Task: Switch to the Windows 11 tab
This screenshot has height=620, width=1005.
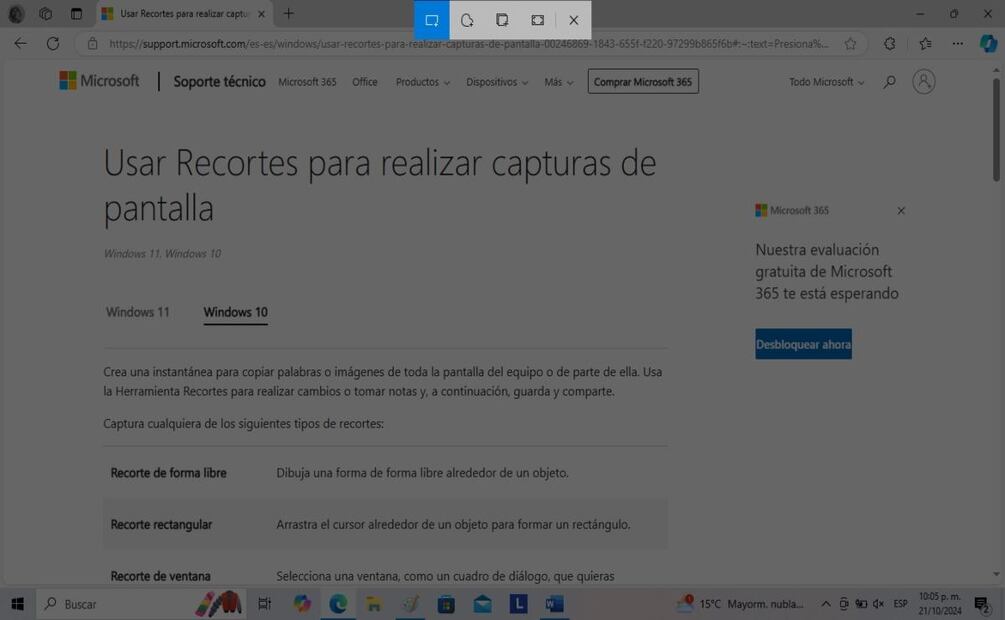Action: coord(138,312)
